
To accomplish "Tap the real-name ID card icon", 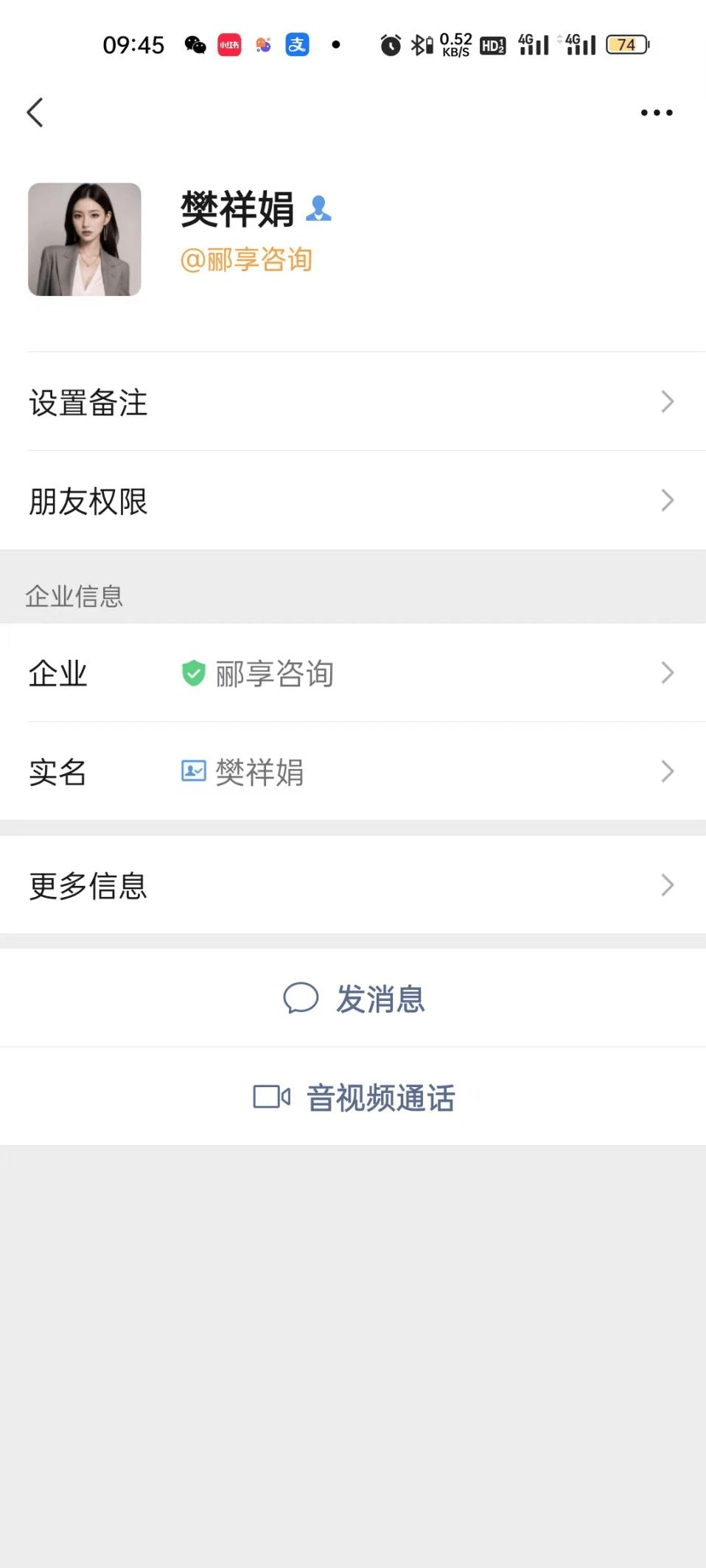I will [x=193, y=771].
